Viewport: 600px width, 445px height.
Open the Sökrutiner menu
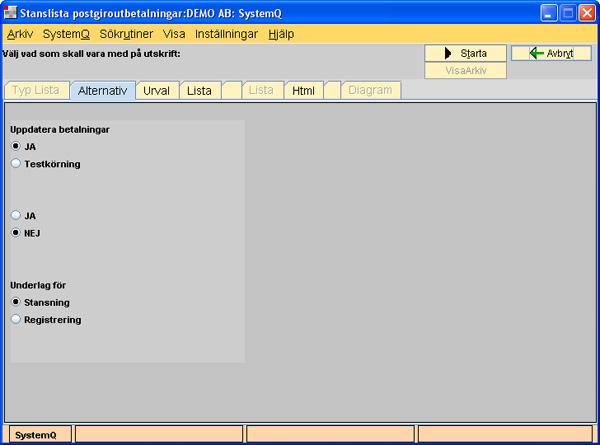(127, 34)
